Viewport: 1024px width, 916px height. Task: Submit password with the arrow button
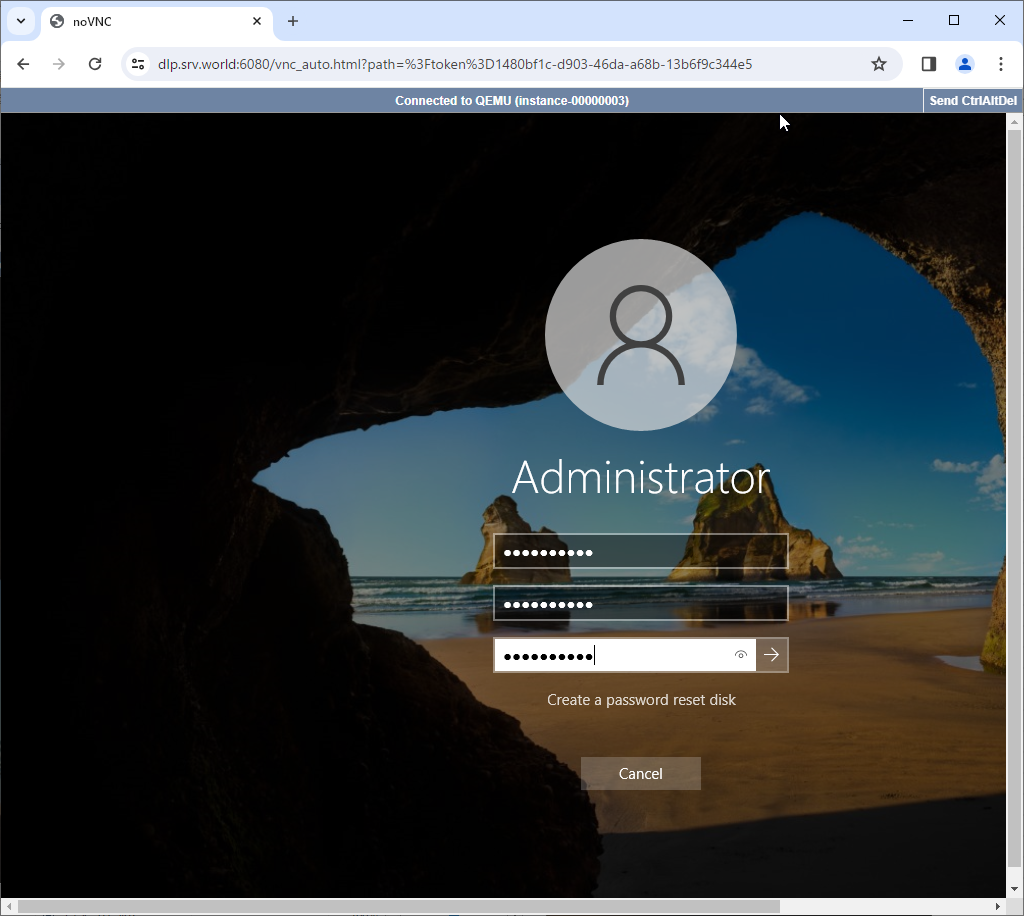pos(772,655)
